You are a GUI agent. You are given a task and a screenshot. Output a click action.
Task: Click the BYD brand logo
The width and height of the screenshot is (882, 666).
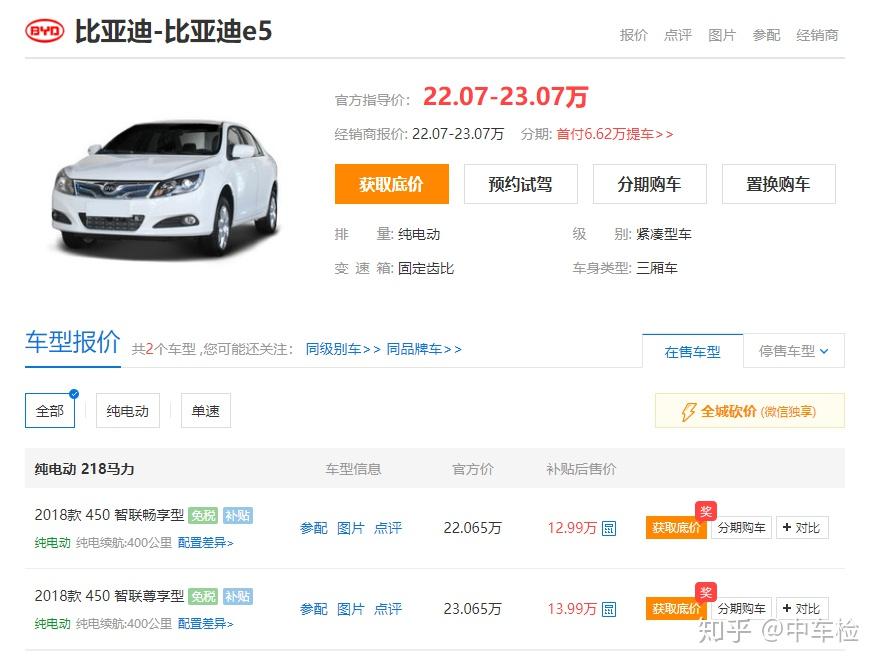click(45, 31)
